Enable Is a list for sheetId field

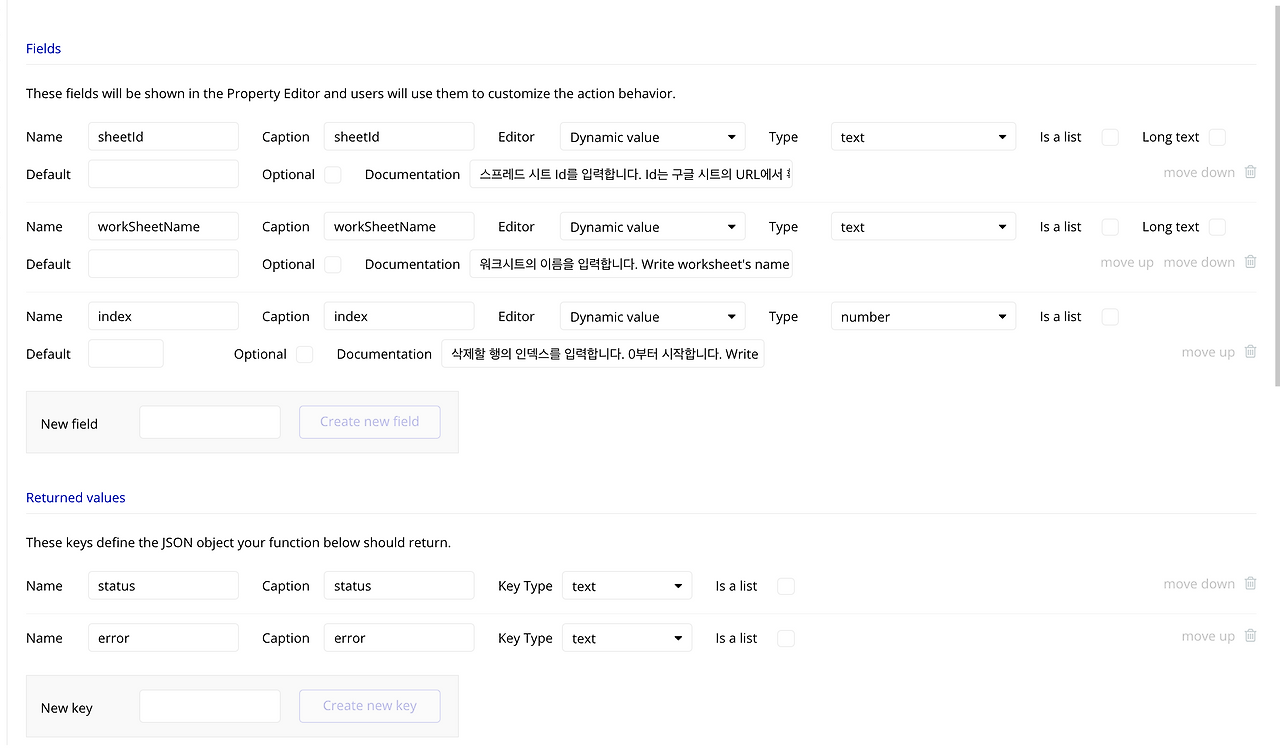coord(1110,137)
